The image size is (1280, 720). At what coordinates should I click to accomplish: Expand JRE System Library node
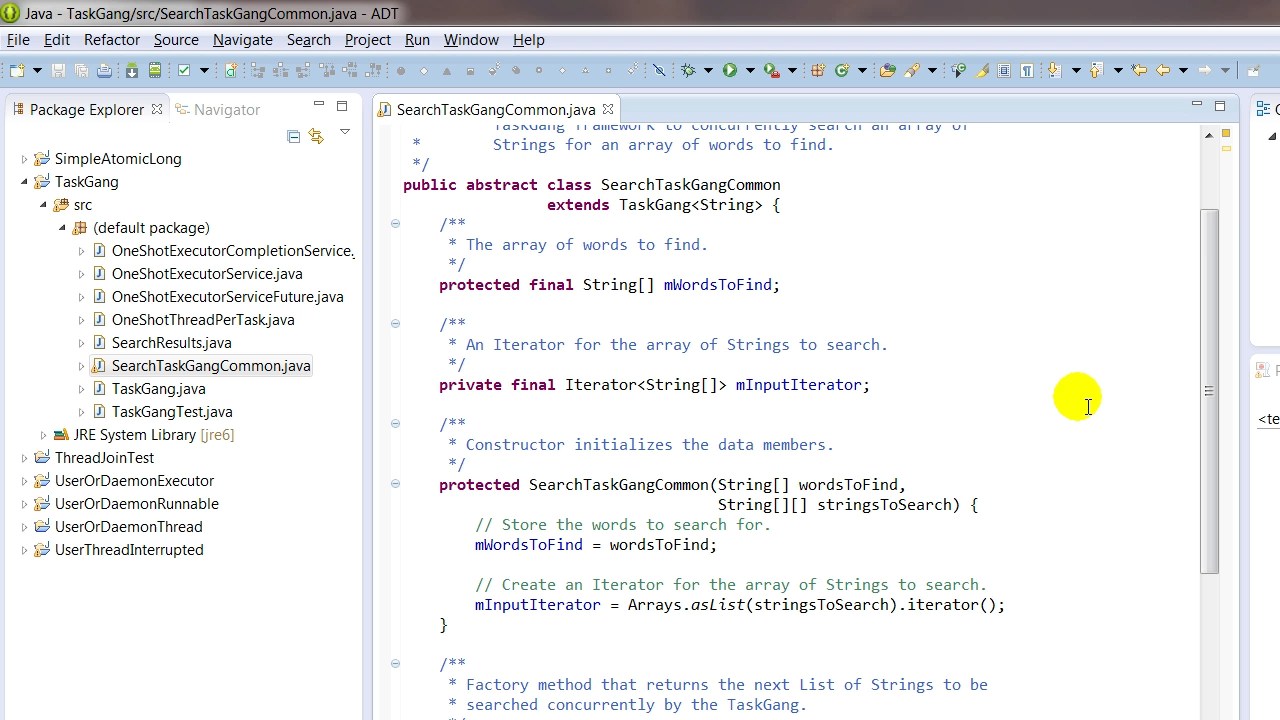coord(43,435)
